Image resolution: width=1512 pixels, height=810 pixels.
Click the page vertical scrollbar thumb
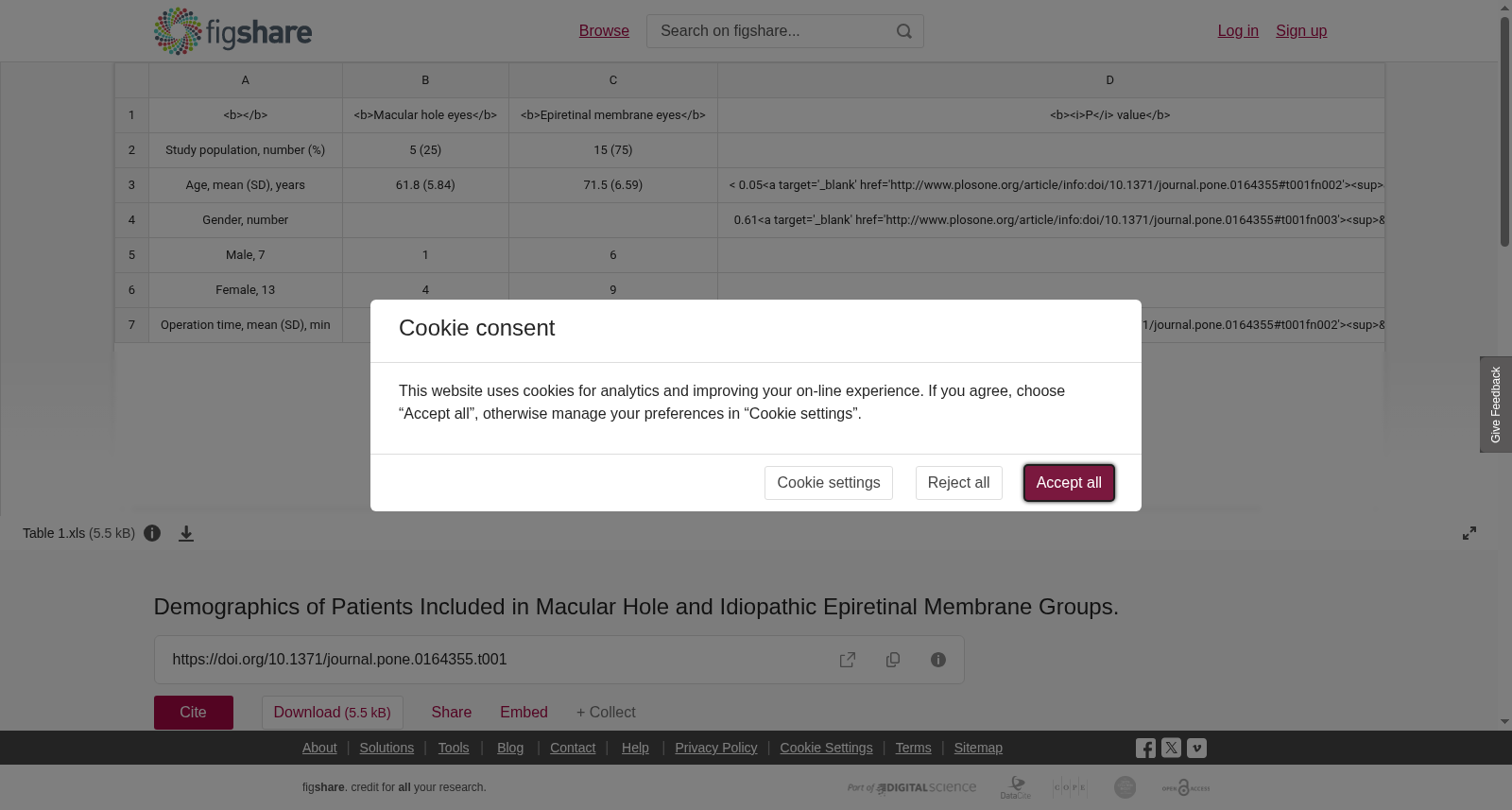pos(1504,131)
